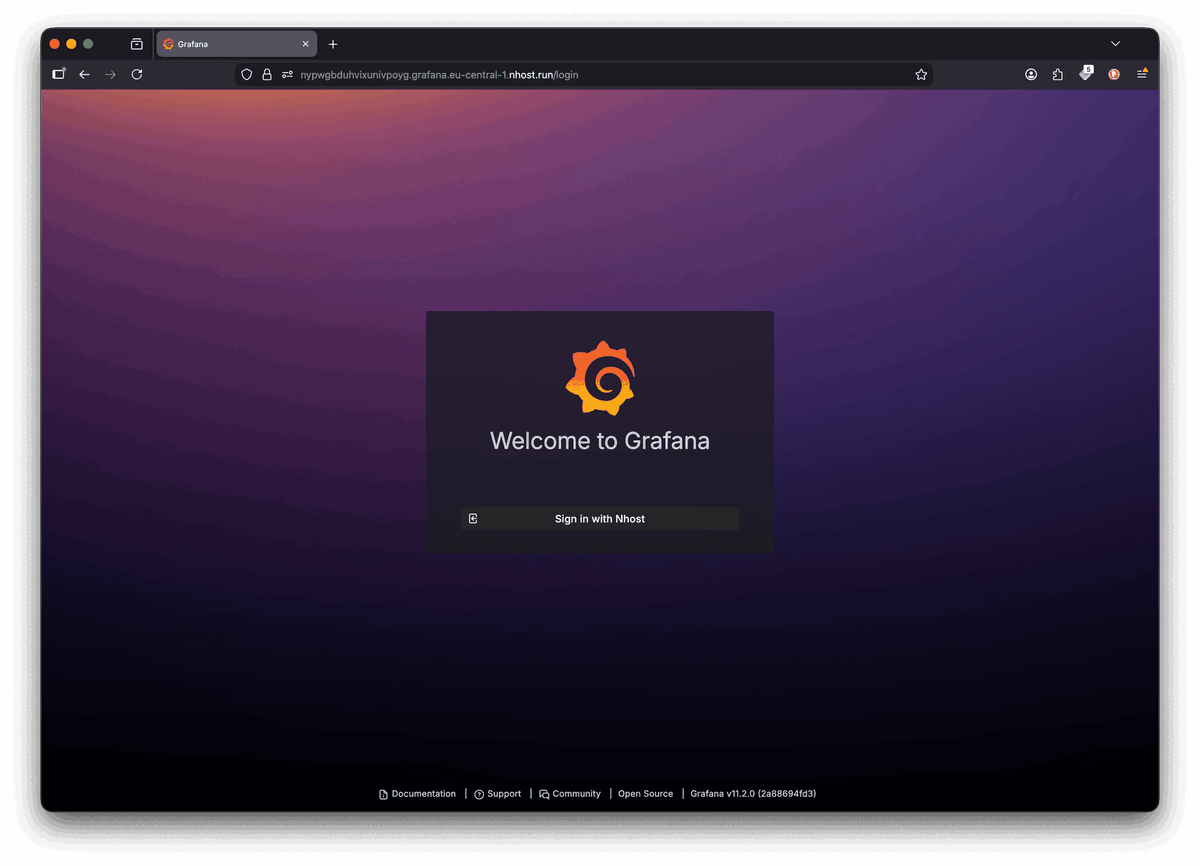Click the tab overview icon in title bar

[137, 44]
